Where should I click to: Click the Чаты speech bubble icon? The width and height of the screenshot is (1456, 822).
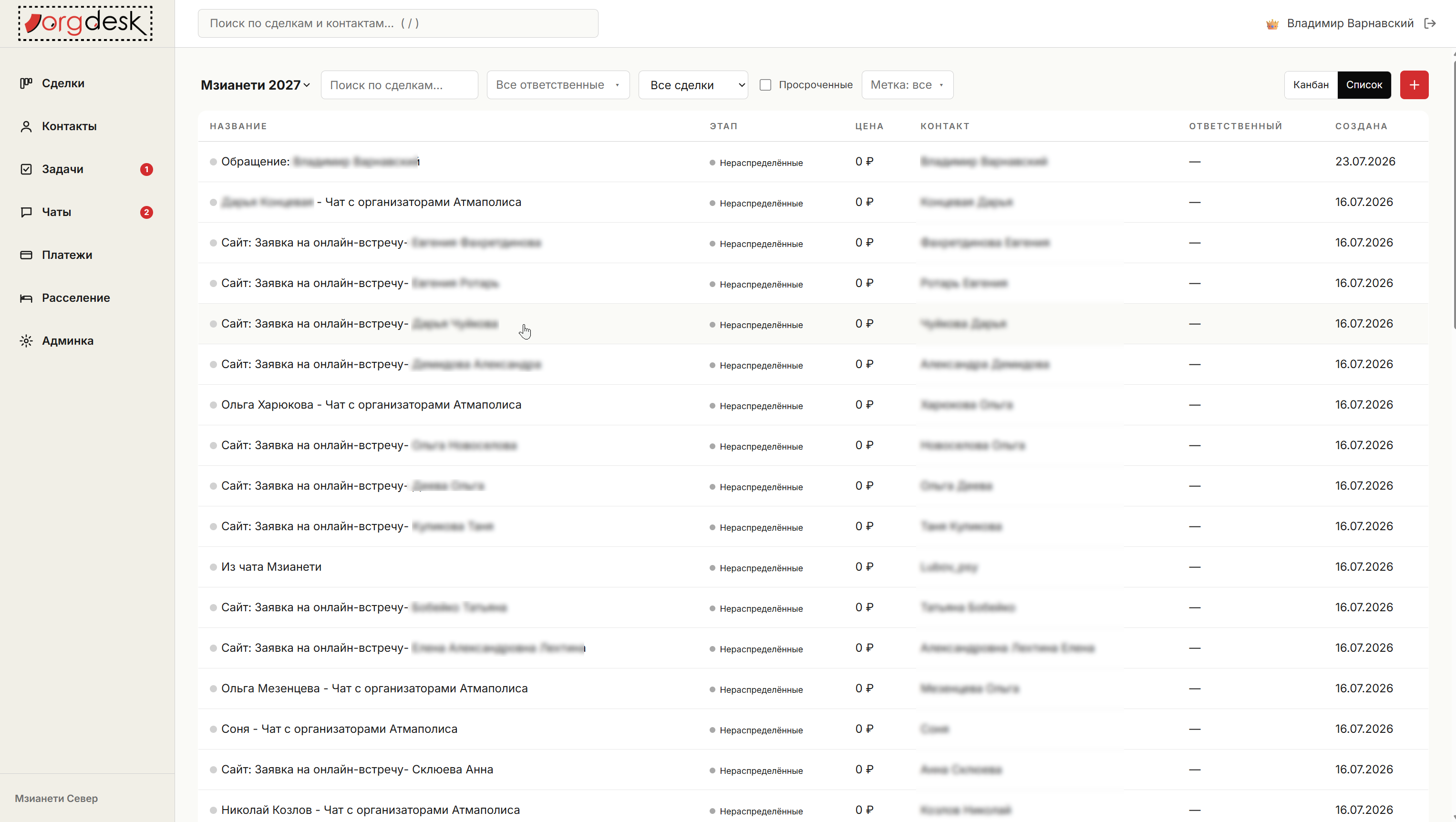coord(26,212)
